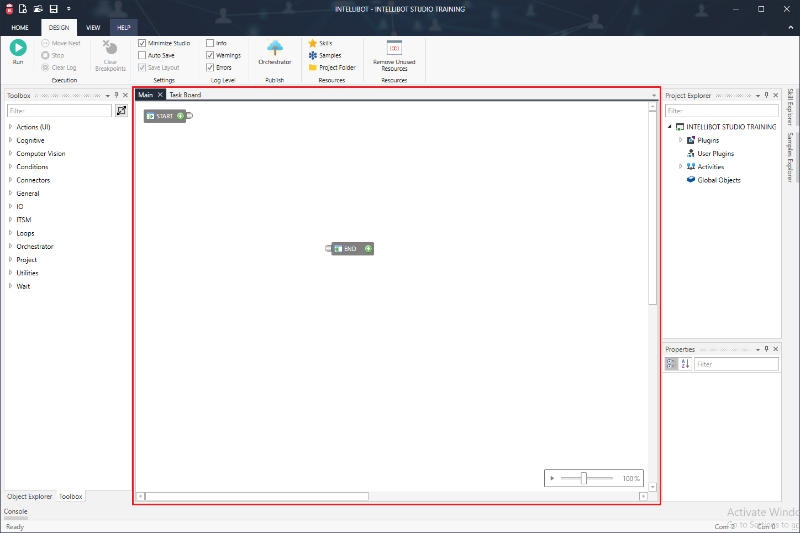The height and width of the screenshot is (533, 800).
Task: Uncheck the Minimize Studio checkbox
Action: (x=142, y=43)
